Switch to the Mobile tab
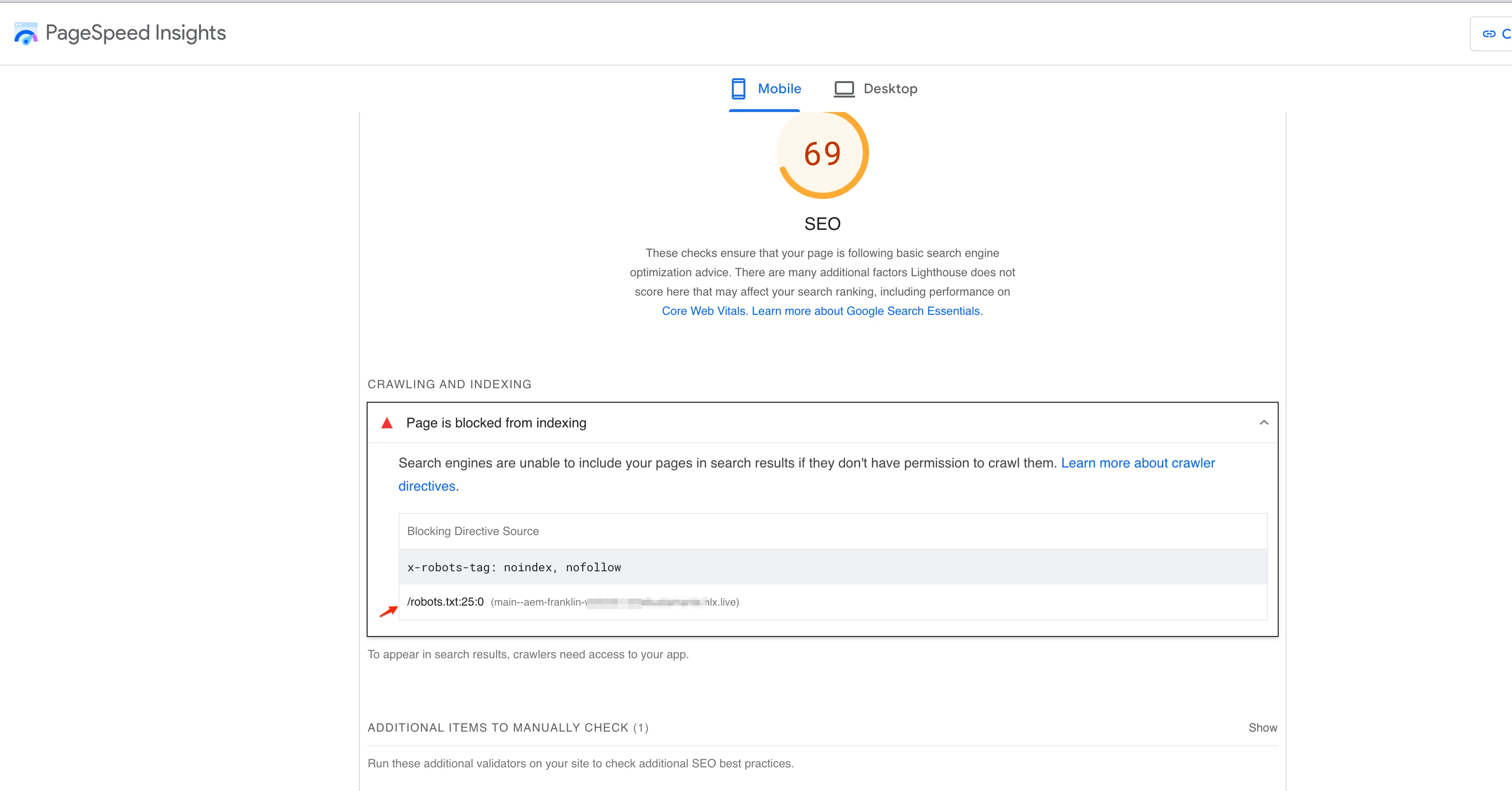This screenshot has width=1512, height=791. (x=778, y=88)
